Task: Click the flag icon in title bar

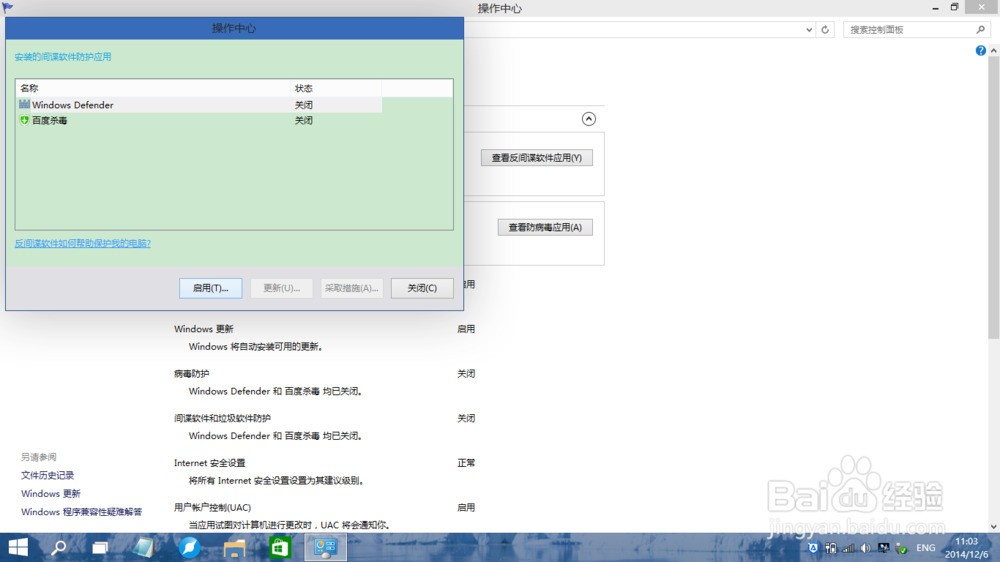Action: click(x=7, y=8)
